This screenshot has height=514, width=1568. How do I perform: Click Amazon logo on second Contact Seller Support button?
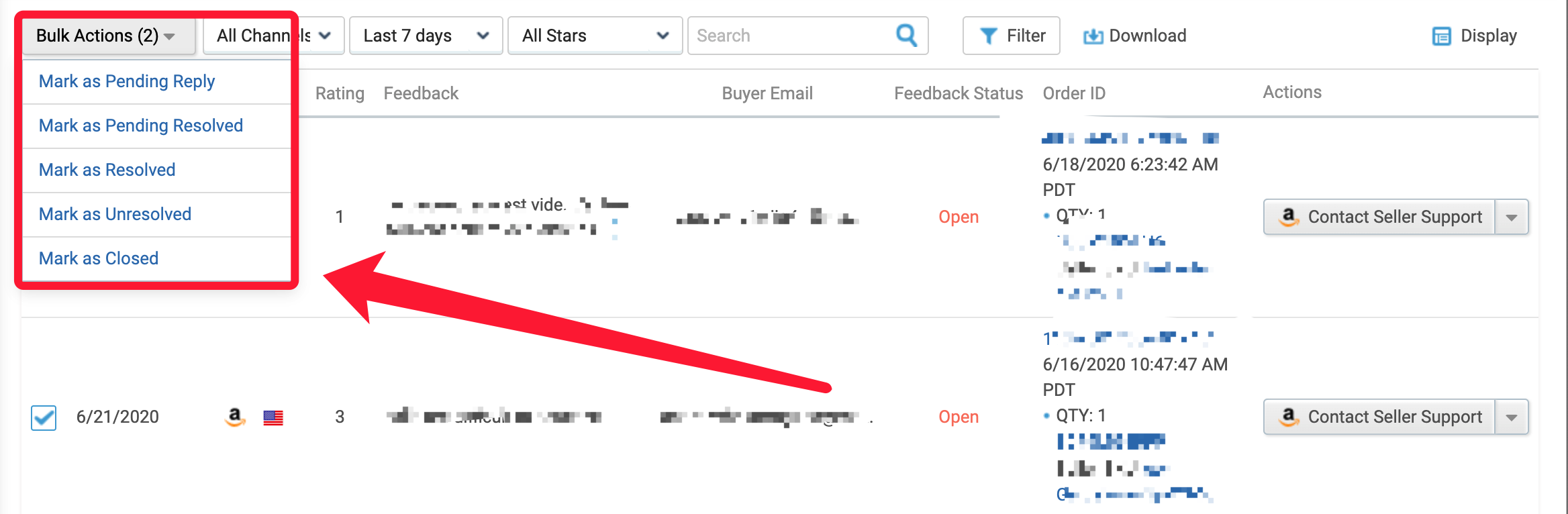click(1288, 417)
